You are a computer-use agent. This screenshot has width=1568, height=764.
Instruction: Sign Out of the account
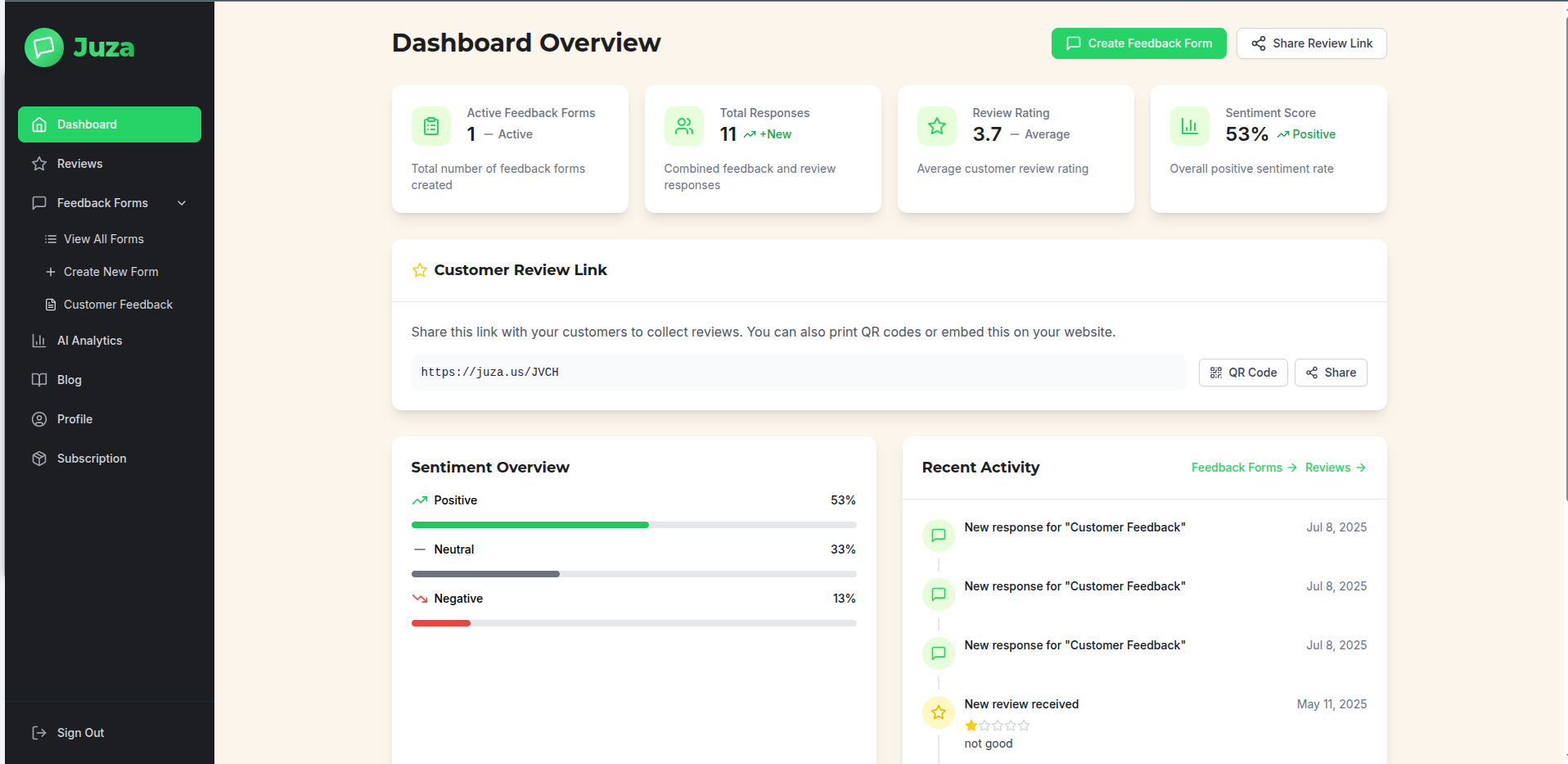(x=110, y=733)
